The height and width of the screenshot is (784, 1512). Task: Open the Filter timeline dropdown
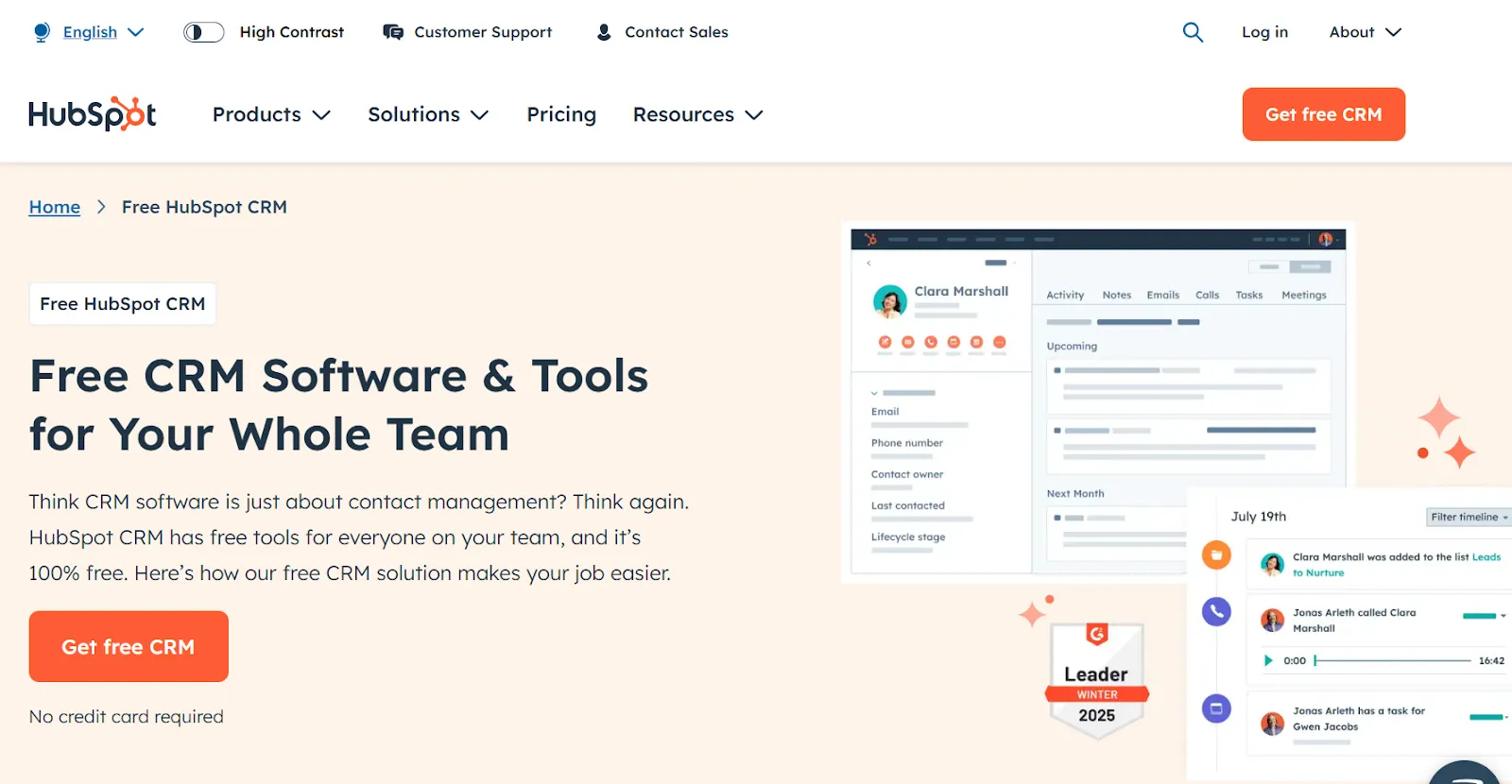1468,517
